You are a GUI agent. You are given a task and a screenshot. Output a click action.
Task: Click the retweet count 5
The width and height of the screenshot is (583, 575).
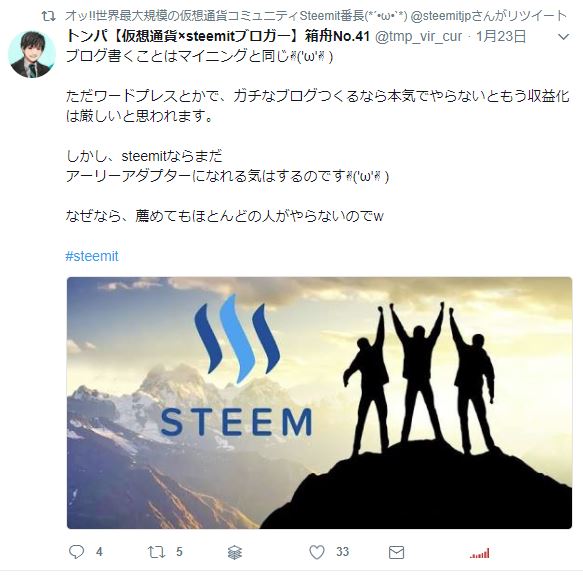[179, 552]
